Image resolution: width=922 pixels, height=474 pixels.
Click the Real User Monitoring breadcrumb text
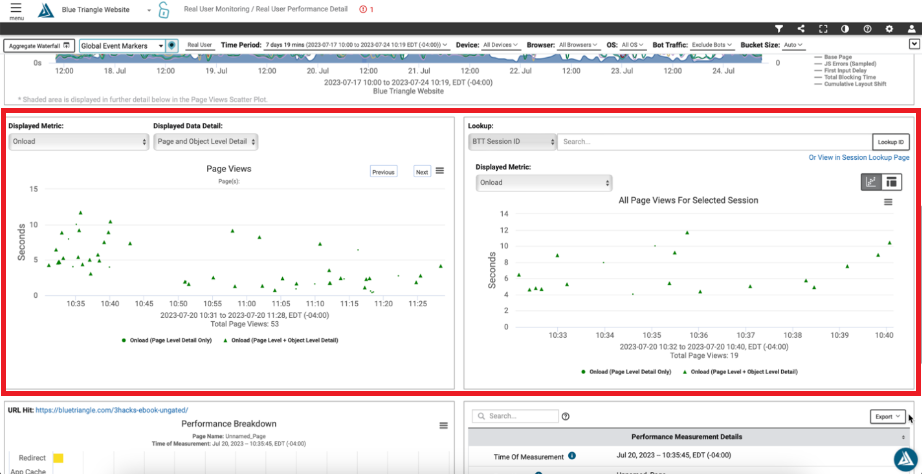tap(218, 9)
